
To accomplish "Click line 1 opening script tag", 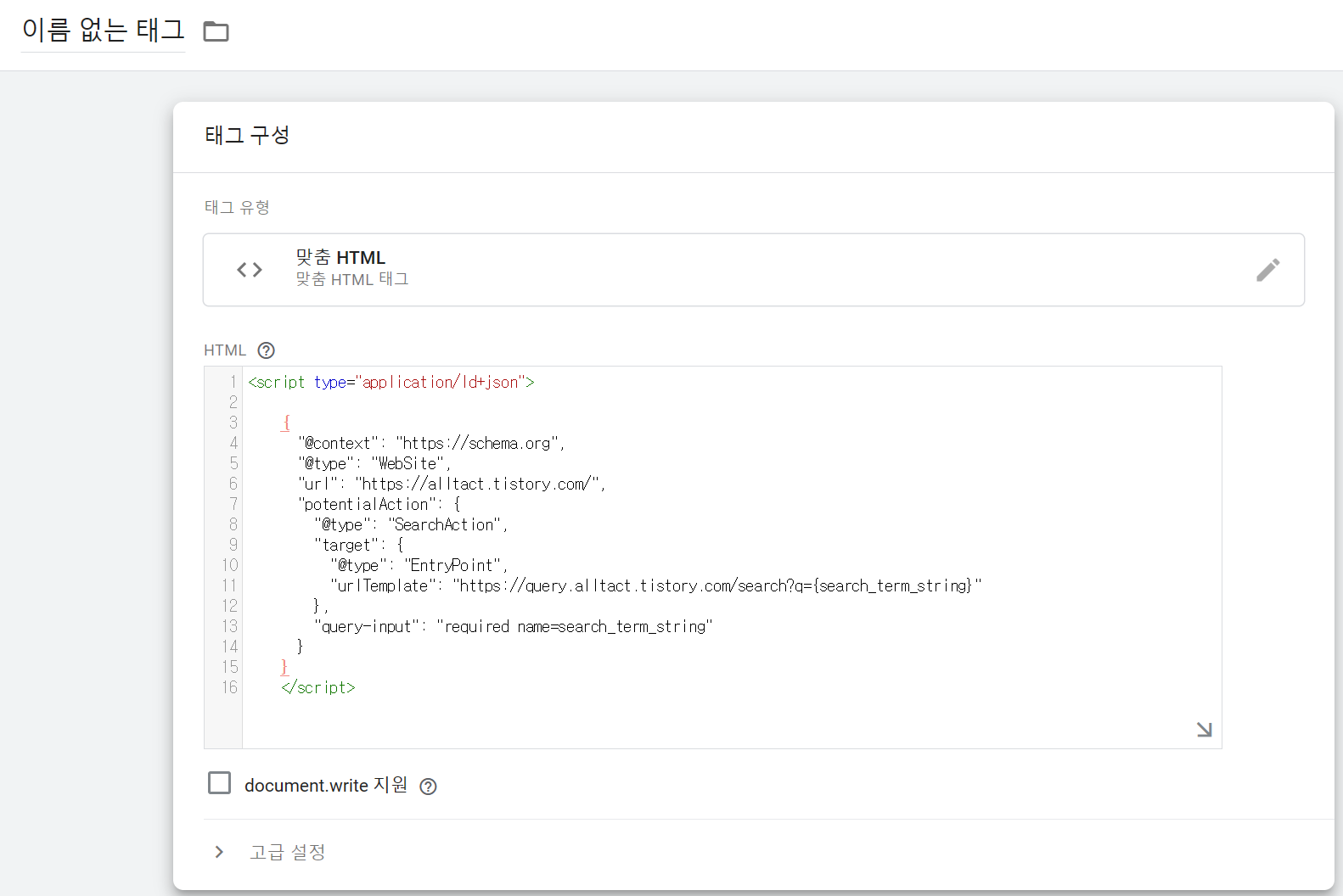I will 391,383.
